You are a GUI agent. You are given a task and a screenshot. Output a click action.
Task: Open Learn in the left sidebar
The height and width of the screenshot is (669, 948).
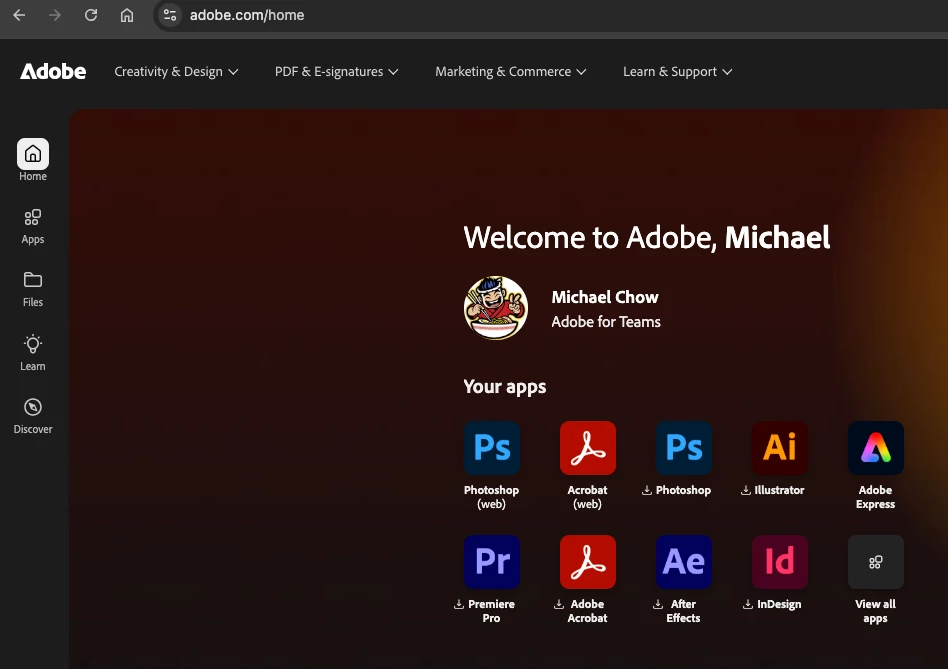(x=33, y=353)
